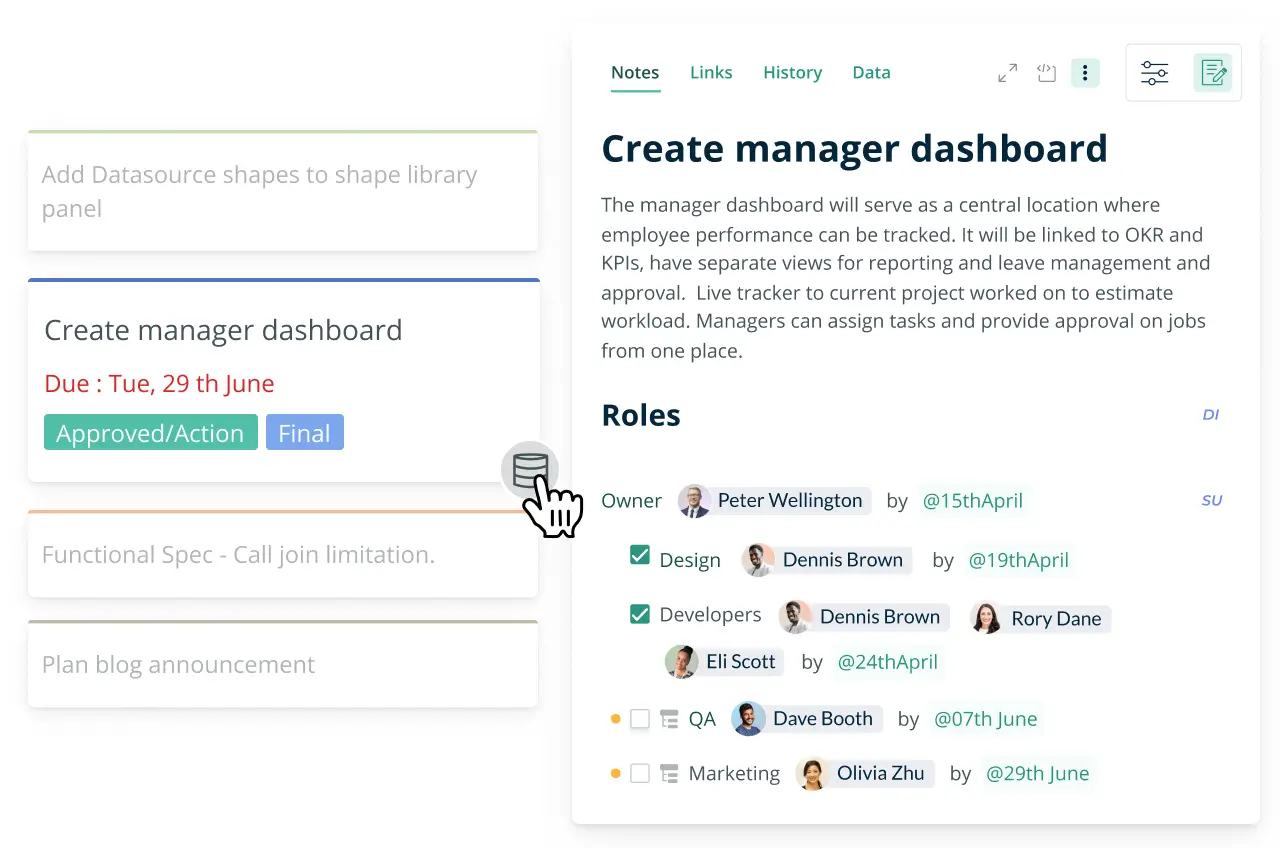1280x848 pixels.
Task: Click the subtask icon next to QA
Action: [669, 719]
